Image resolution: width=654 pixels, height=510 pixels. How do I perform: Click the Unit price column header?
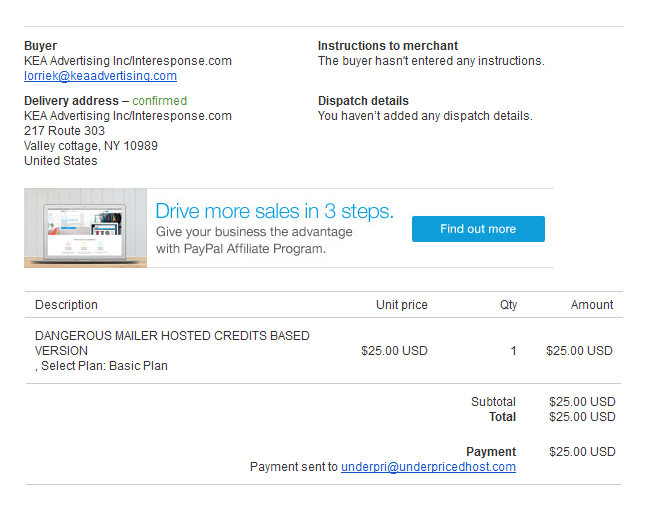coord(402,305)
